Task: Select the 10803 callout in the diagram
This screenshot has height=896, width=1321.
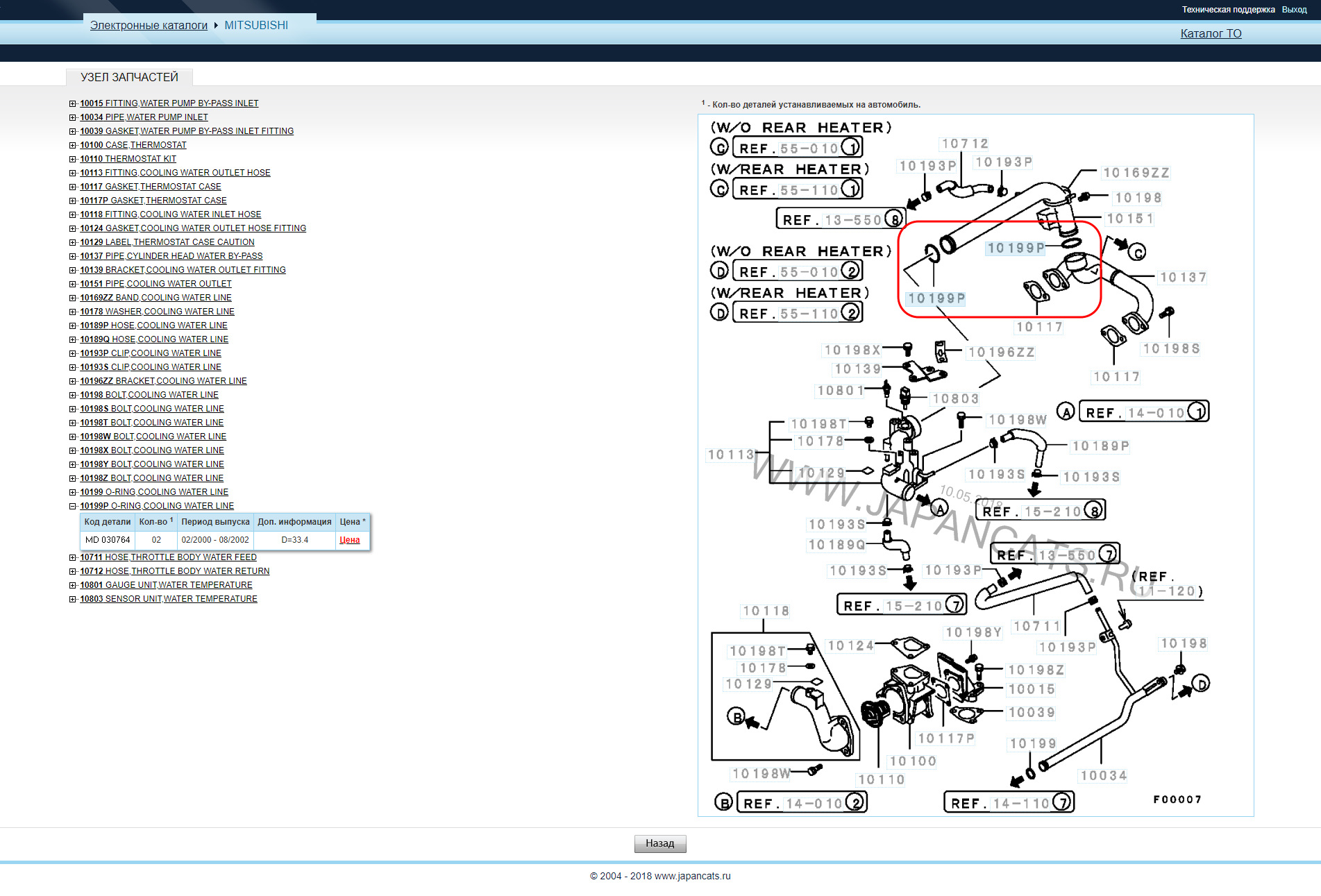Action: tap(956, 399)
